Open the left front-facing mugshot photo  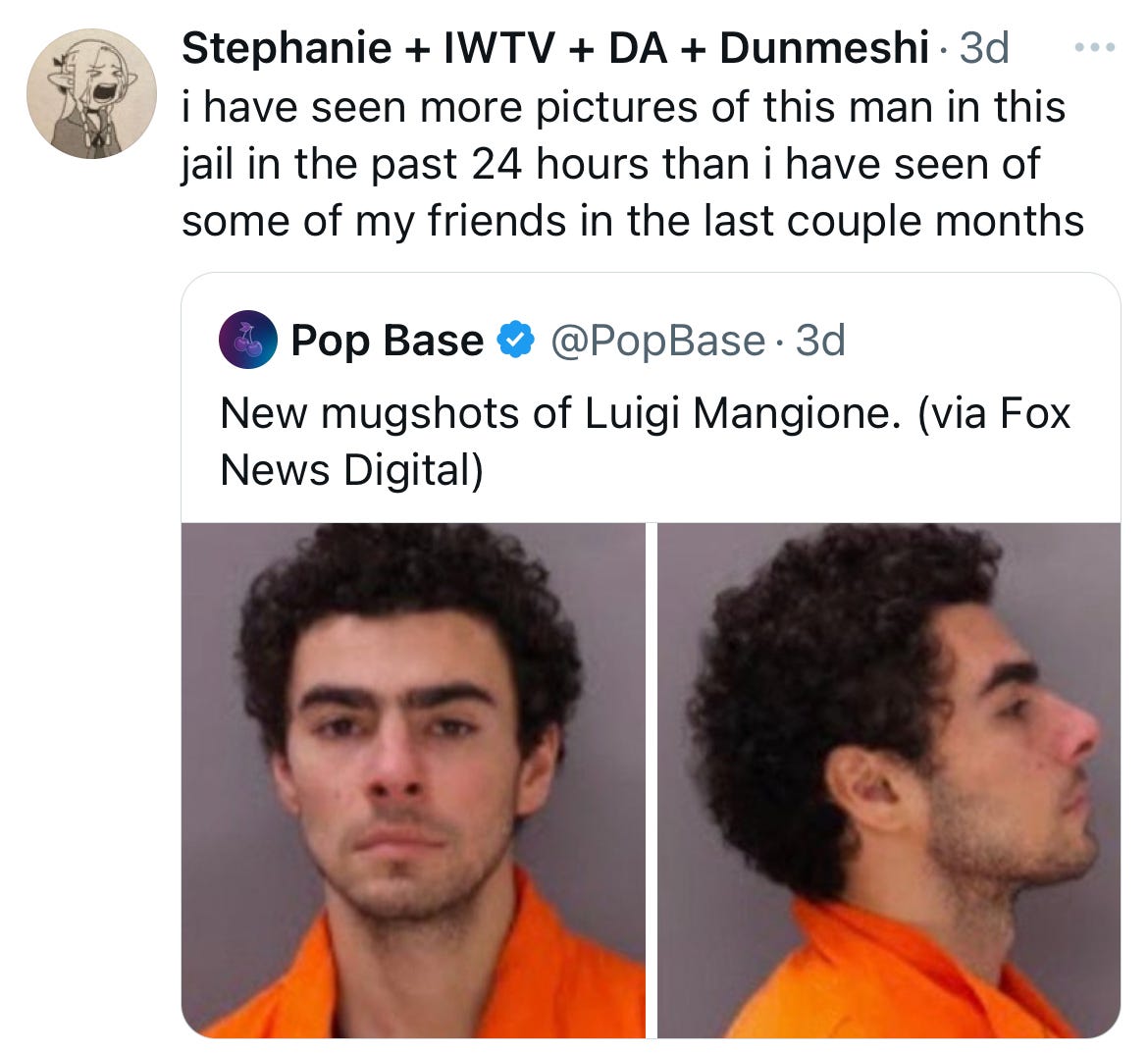point(414,780)
